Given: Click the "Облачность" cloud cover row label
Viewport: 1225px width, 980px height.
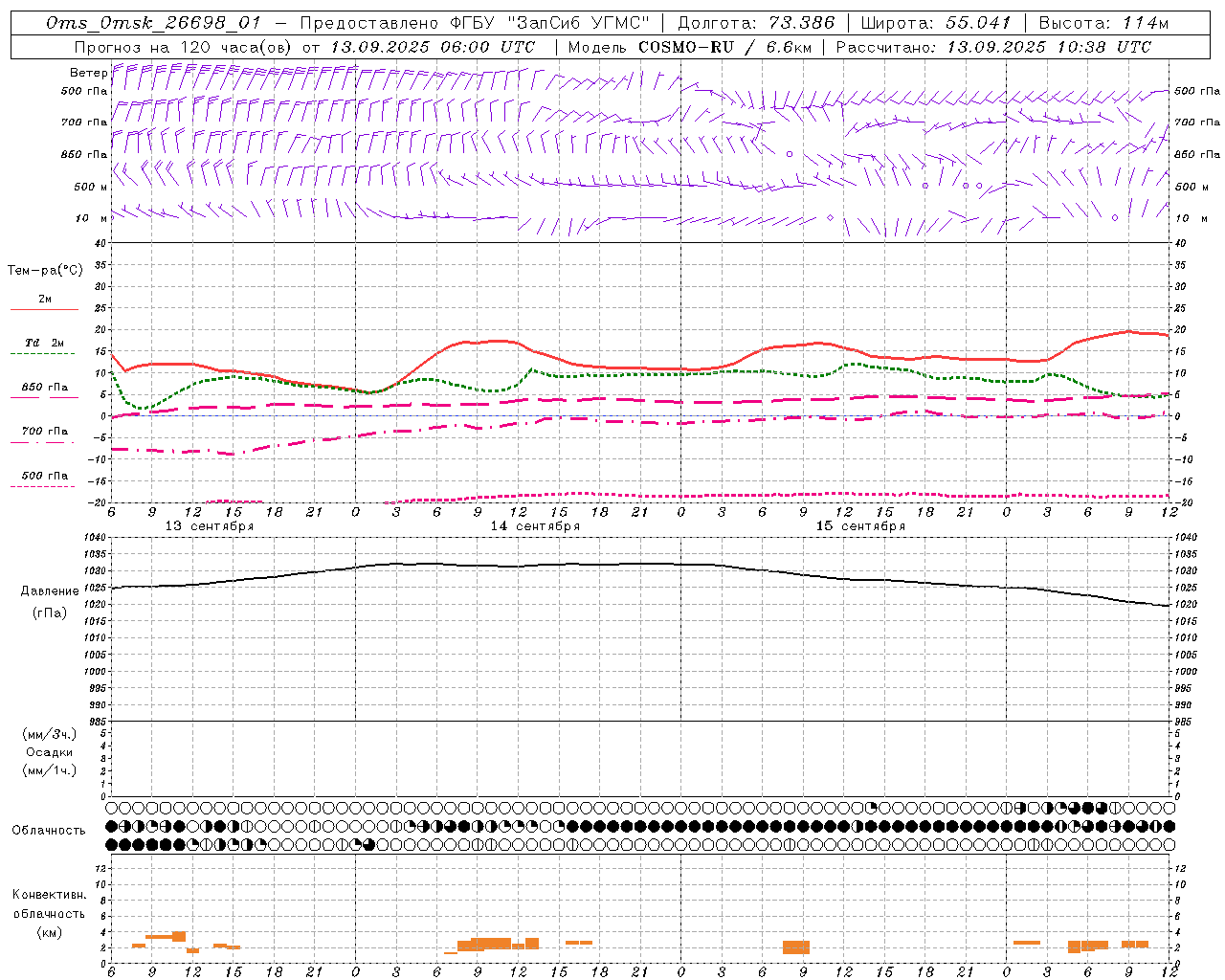Looking at the screenshot, I should [49, 831].
